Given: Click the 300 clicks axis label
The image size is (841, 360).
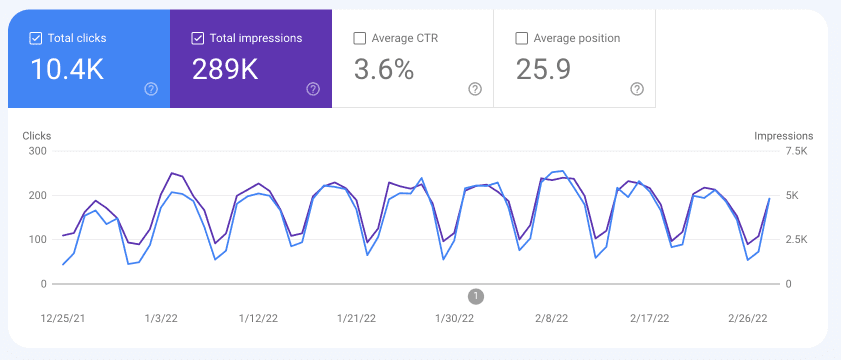Looking at the screenshot, I should click(x=37, y=151).
